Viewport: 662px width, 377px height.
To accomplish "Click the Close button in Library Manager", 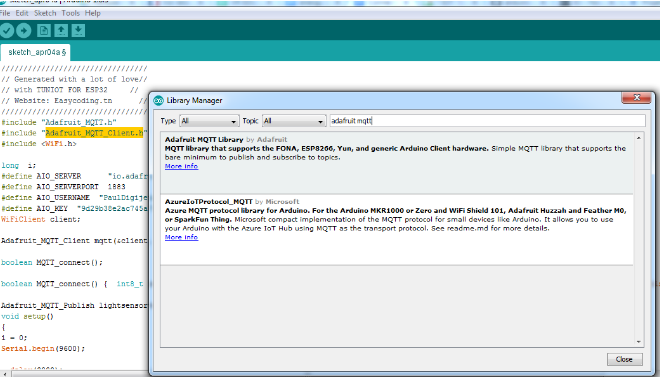I will pyautogui.click(x=624, y=359).
